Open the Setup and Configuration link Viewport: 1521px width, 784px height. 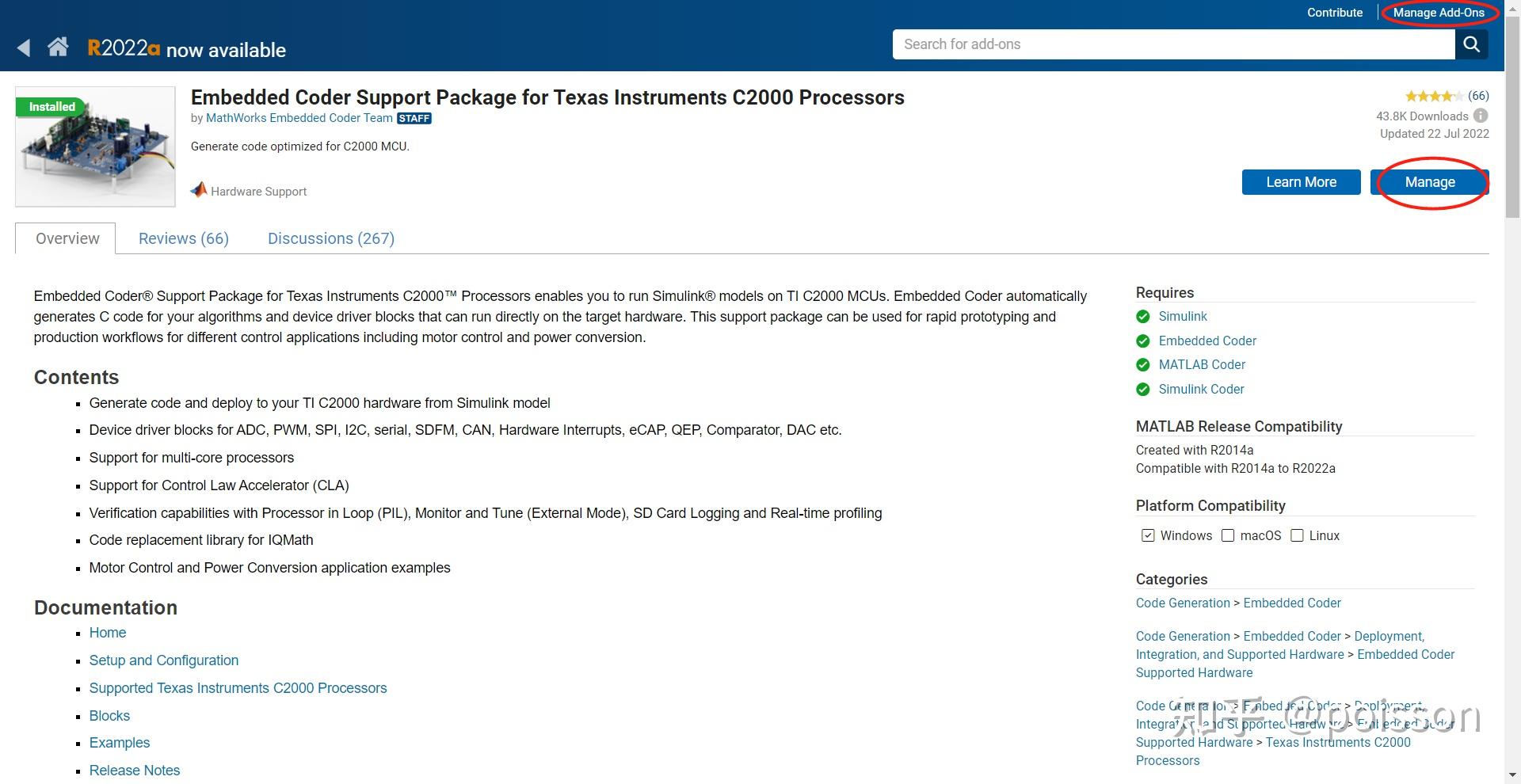[x=163, y=660]
